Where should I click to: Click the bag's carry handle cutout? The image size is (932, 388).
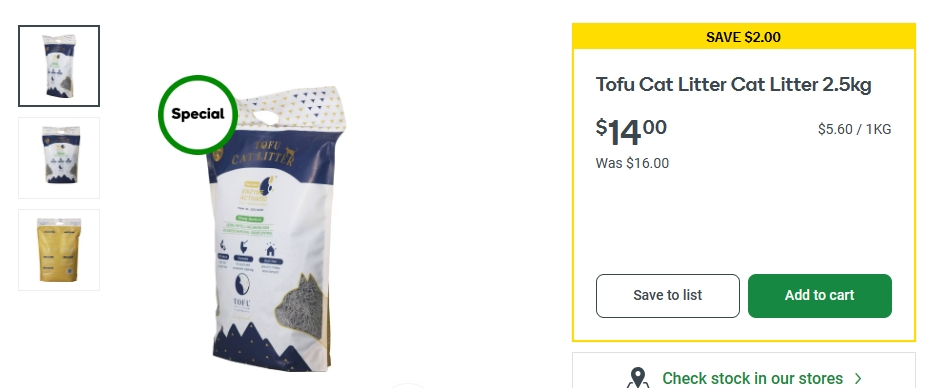click(266, 117)
